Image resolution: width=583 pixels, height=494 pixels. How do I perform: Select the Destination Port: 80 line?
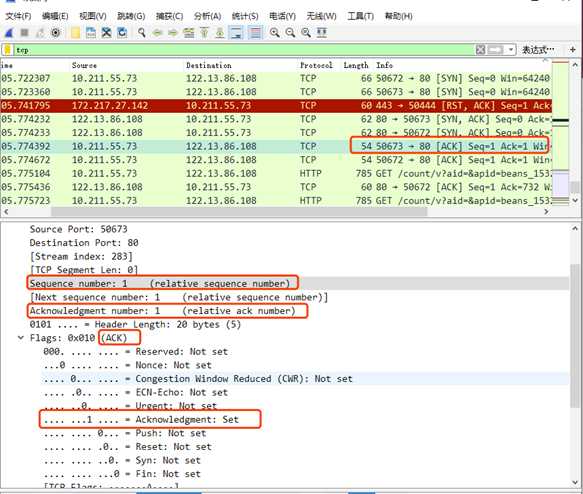[x=84, y=243]
